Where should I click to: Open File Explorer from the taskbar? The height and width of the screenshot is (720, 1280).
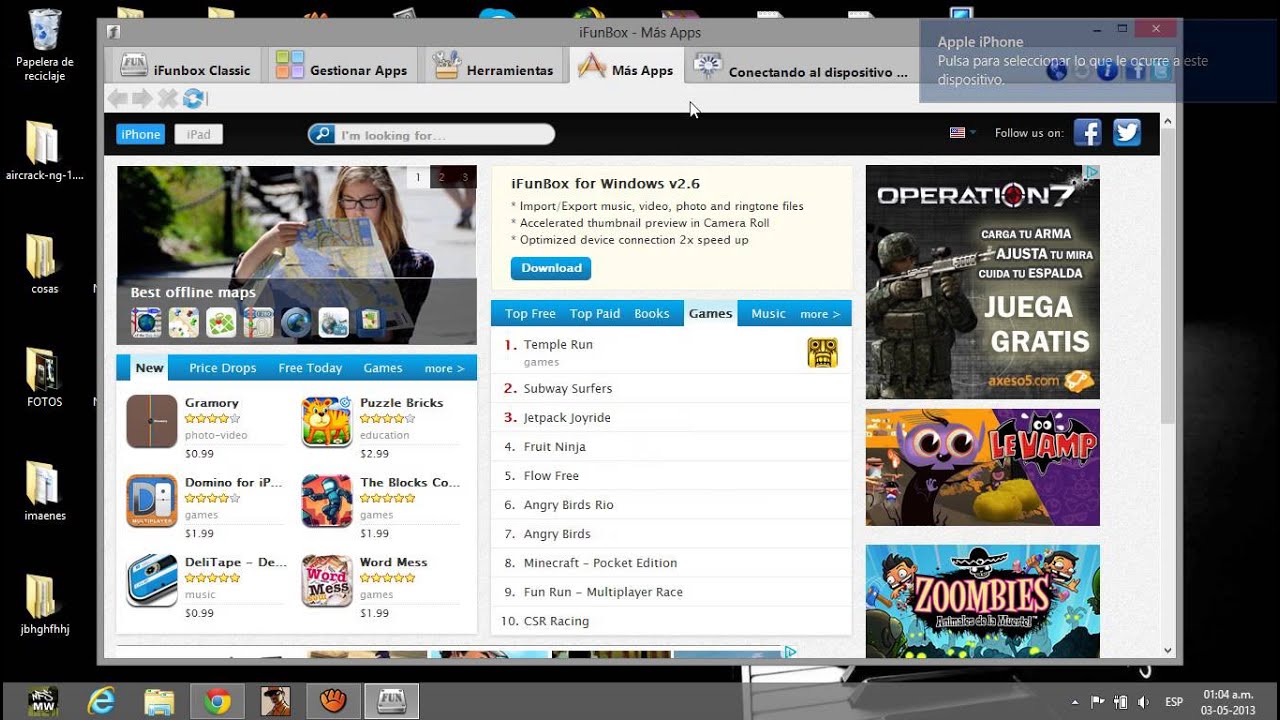(159, 701)
